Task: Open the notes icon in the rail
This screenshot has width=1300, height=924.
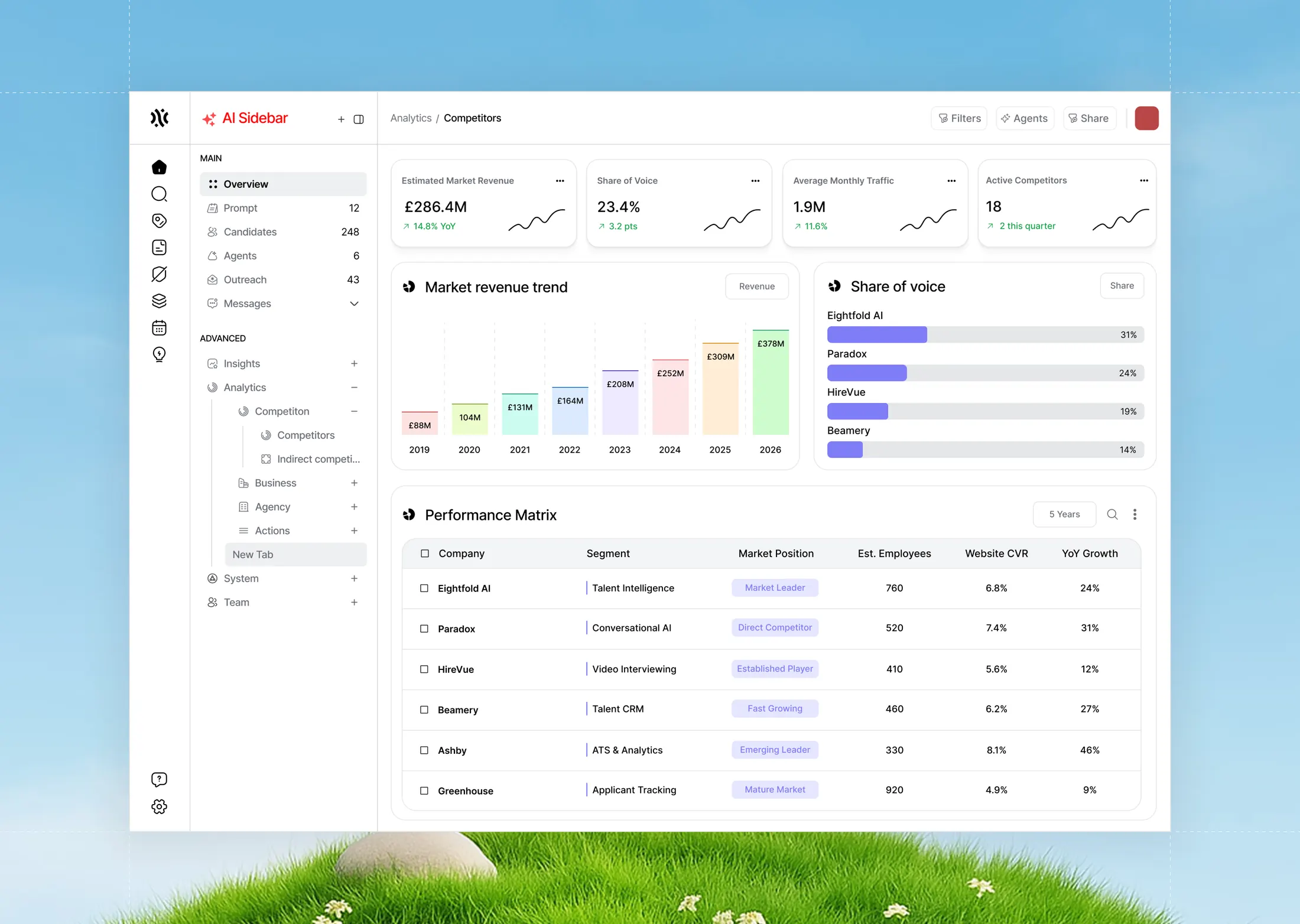Action: (160, 248)
